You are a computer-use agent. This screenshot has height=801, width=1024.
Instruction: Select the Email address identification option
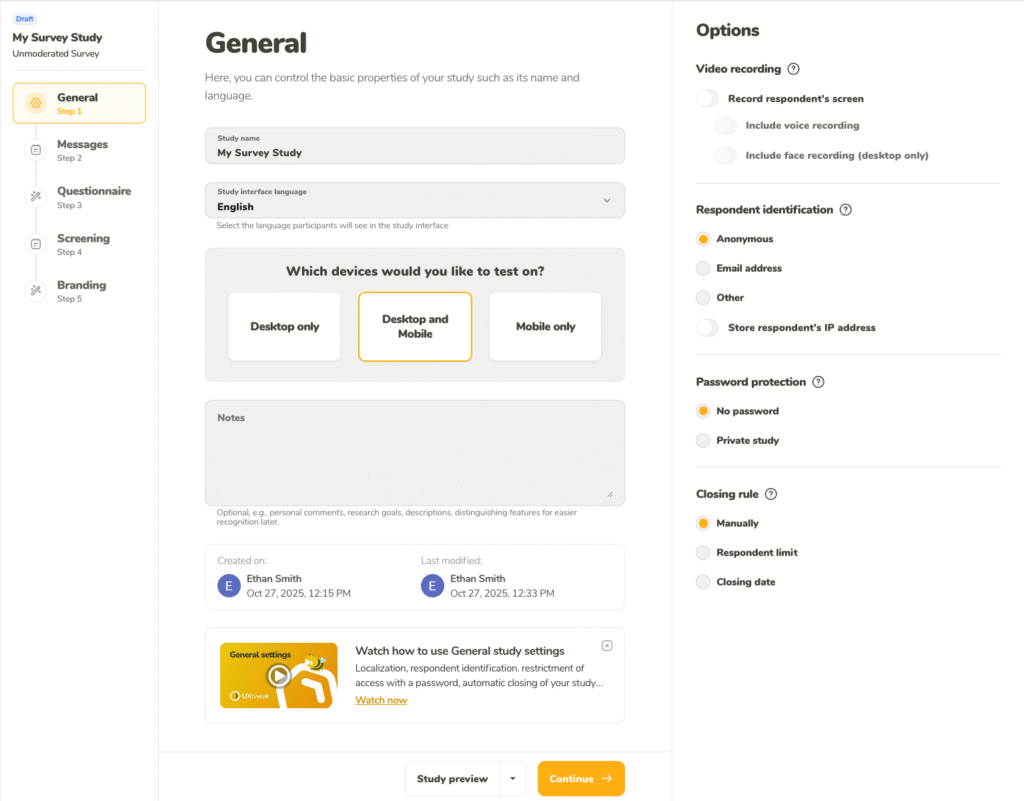pyautogui.click(x=704, y=268)
